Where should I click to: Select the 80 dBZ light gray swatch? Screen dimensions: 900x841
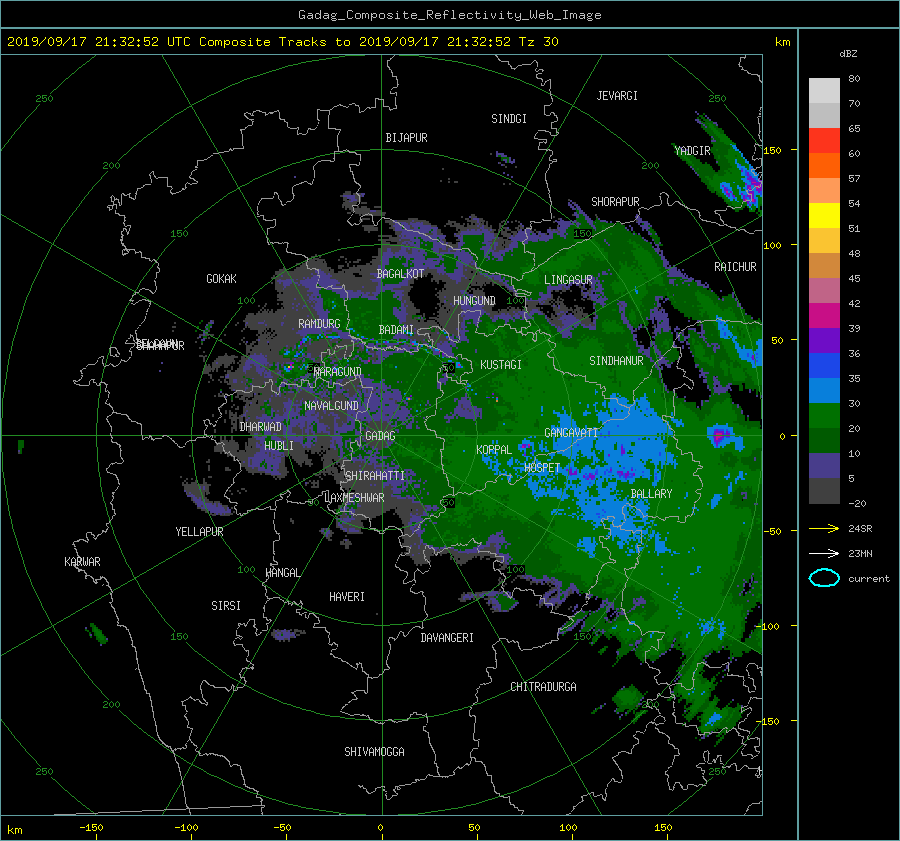(x=824, y=91)
